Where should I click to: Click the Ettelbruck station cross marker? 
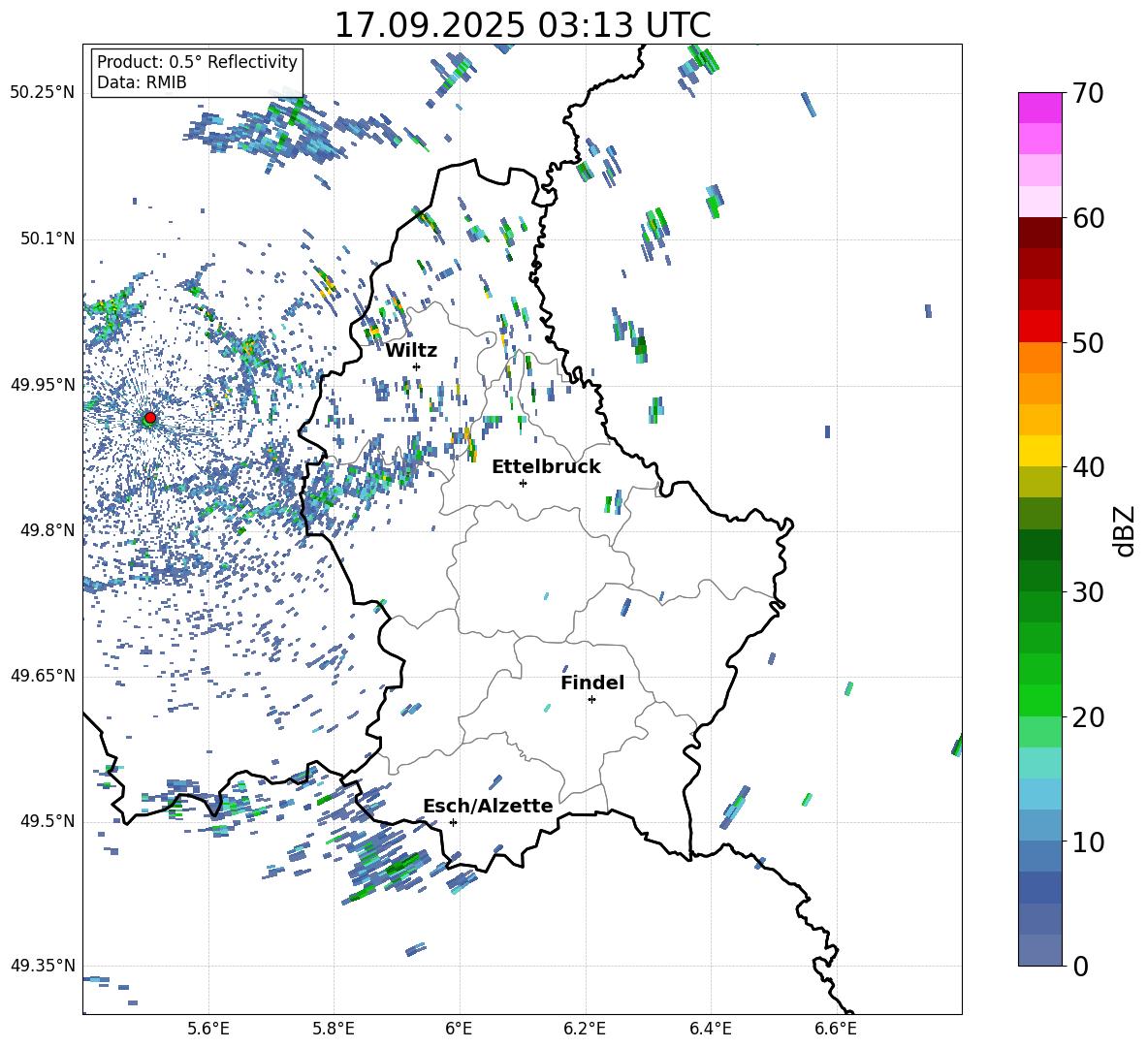pyautogui.click(x=523, y=483)
